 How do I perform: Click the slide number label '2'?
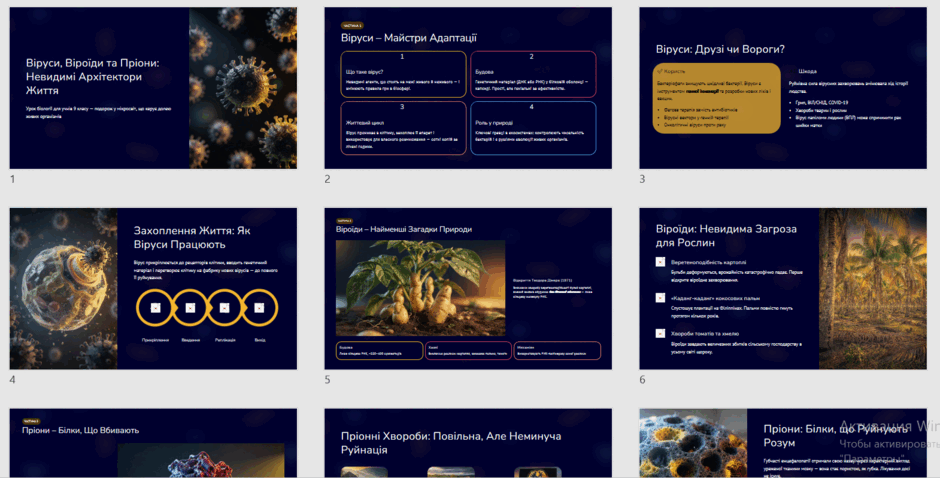327,179
